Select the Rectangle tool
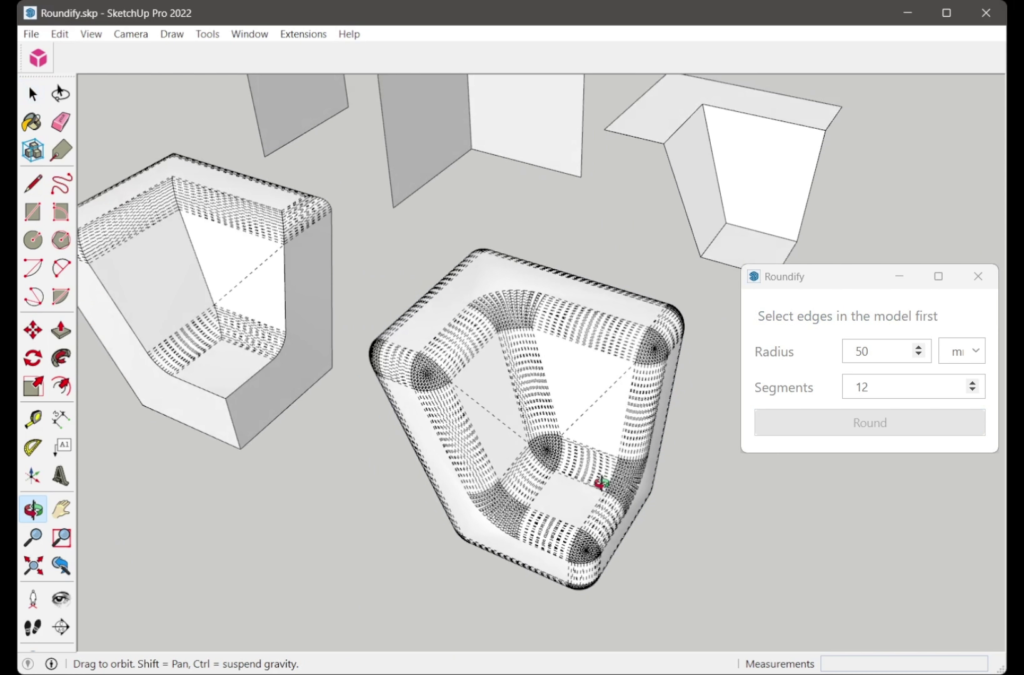Screen dimensions: 1024x675 pos(33,212)
